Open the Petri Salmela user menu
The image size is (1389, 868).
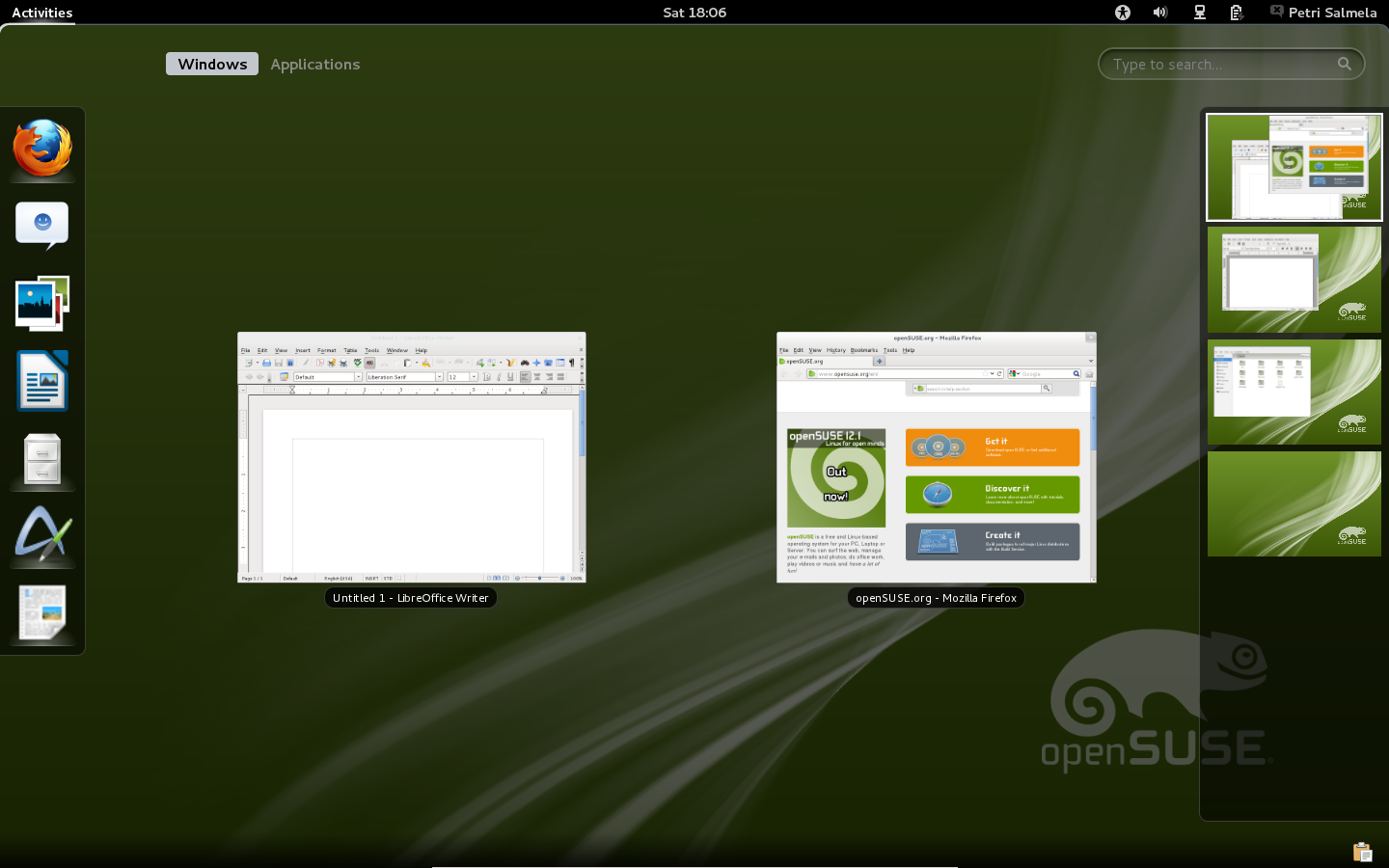coord(1322,13)
